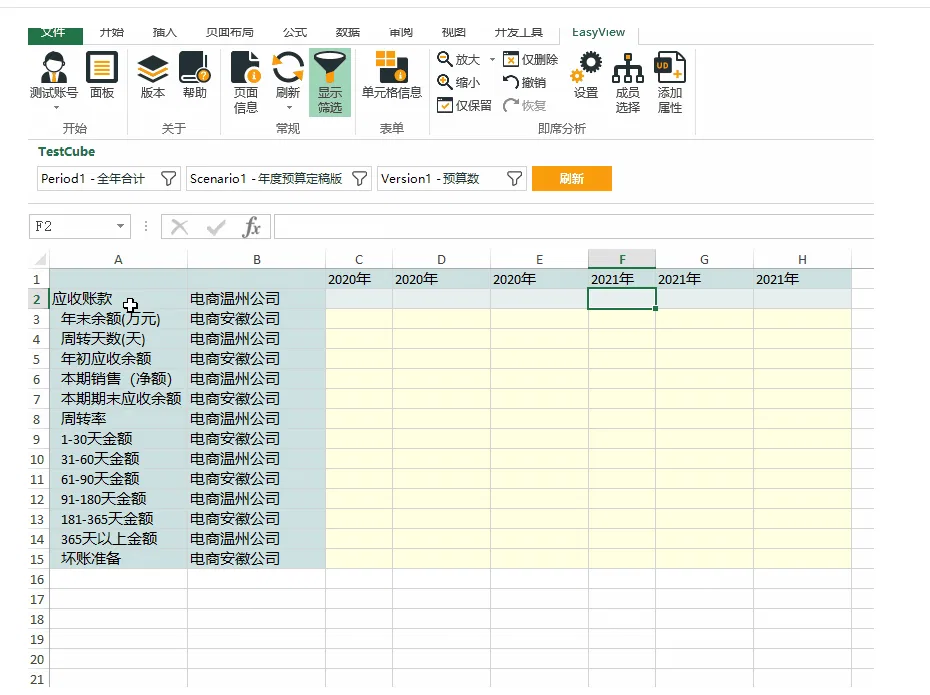930x695 pixels.
Task: Click the formula bar confirm checkmark
Action: (x=216, y=227)
